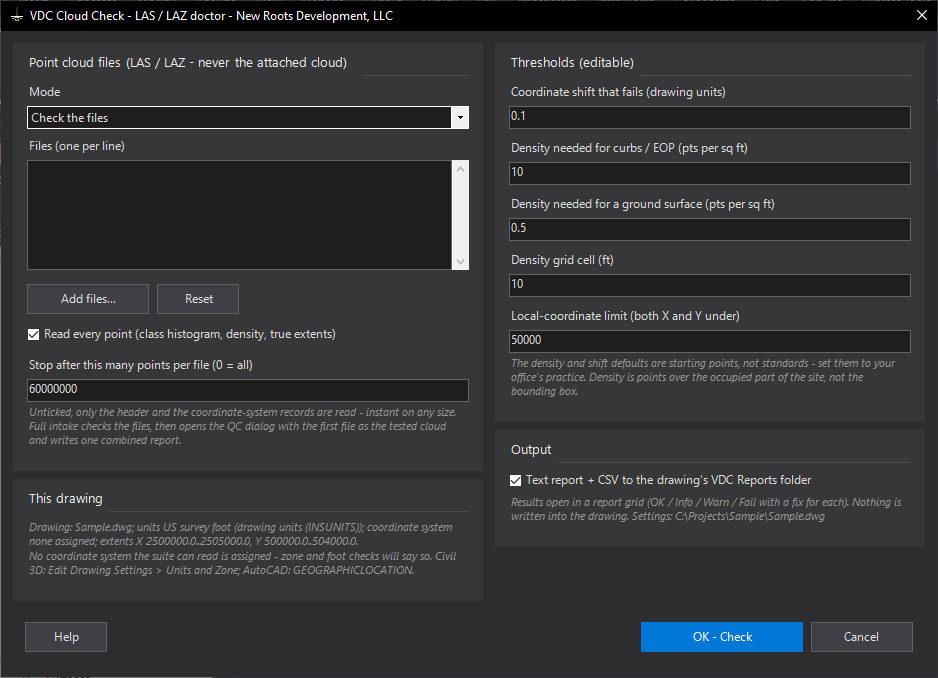
Task: Confirm with OK - Check button
Action: click(721, 637)
